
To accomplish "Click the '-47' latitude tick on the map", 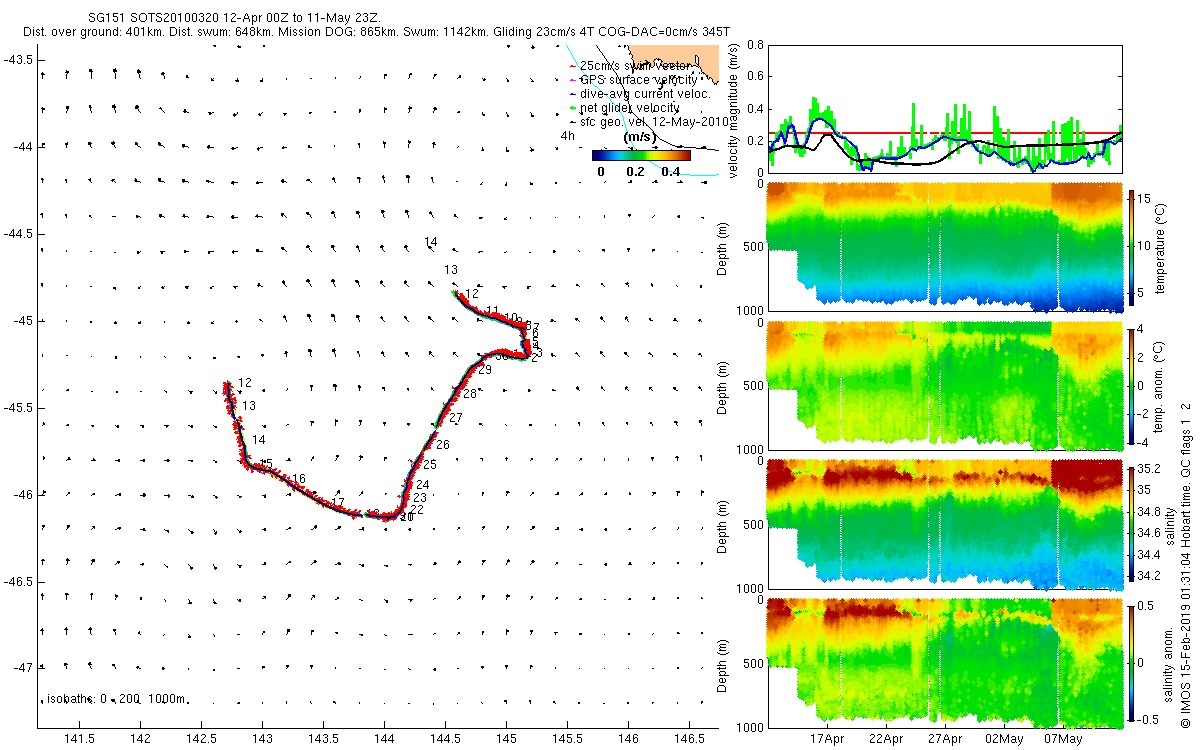I will (22, 668).
